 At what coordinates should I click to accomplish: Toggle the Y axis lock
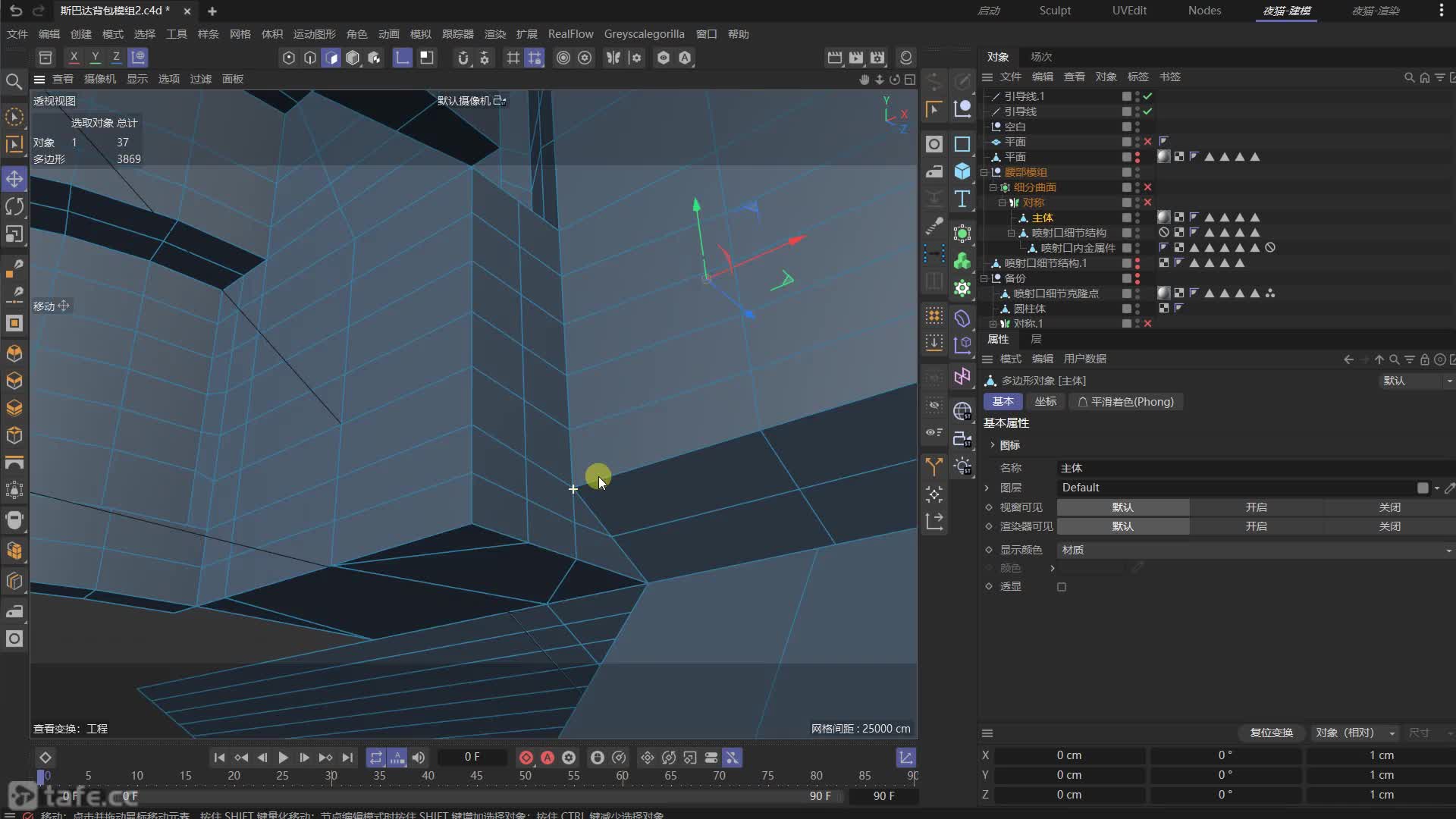pos(95,57)
